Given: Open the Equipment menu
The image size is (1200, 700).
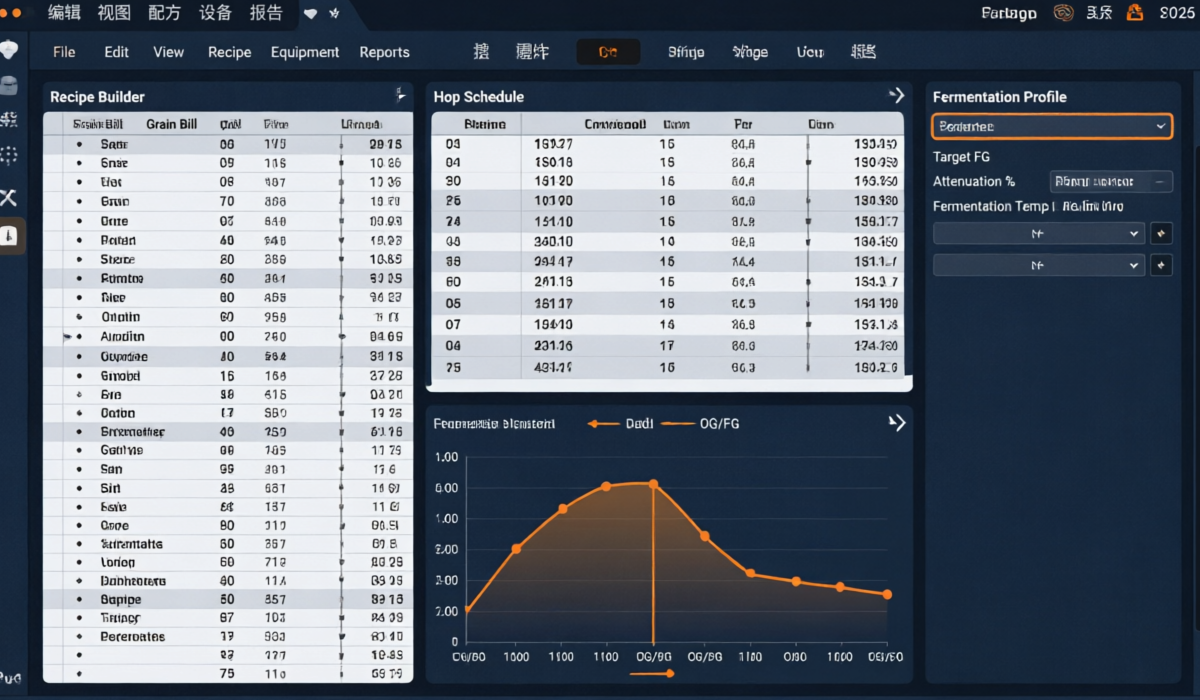Looking at the screenshot, I should coord(305,52).
